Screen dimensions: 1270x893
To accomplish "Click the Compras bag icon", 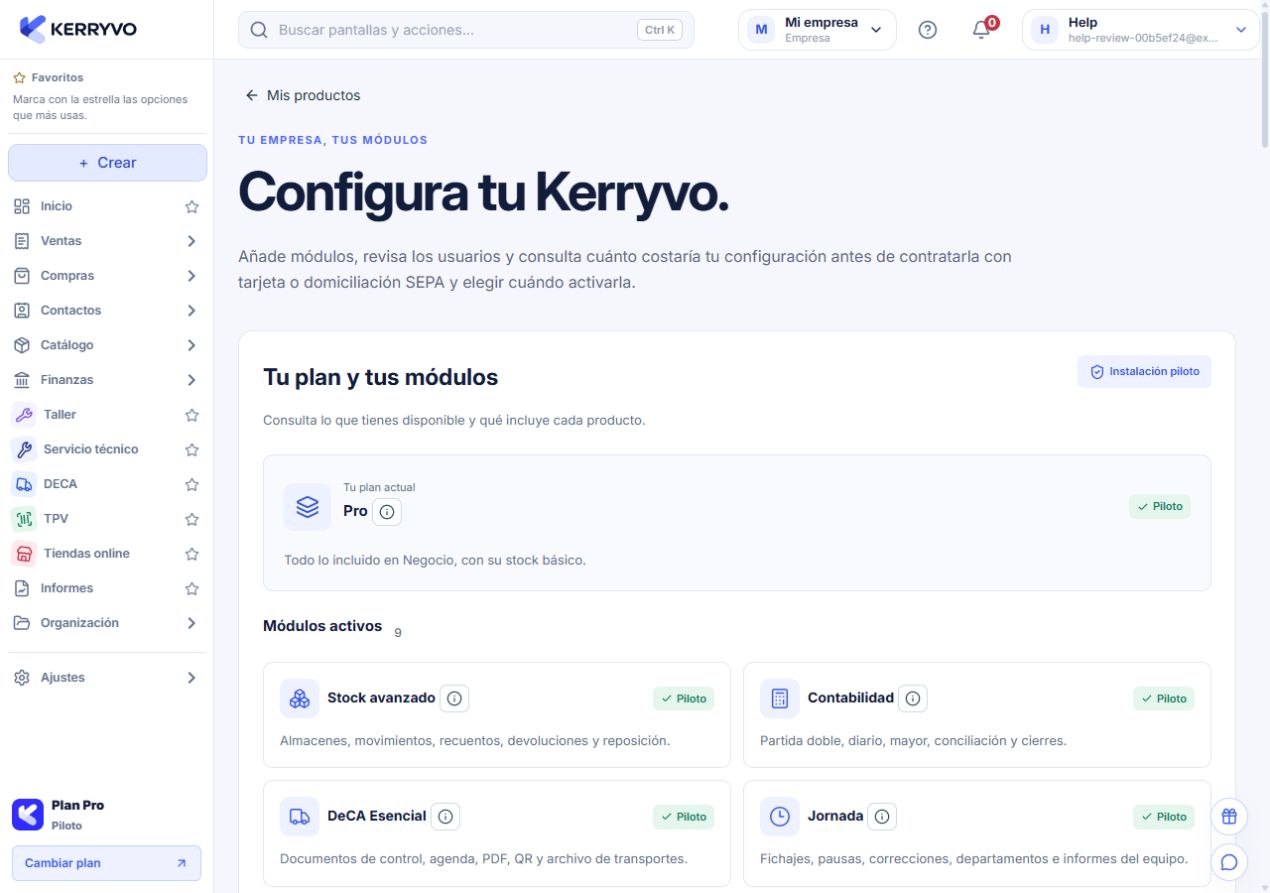I will point(22,276).
